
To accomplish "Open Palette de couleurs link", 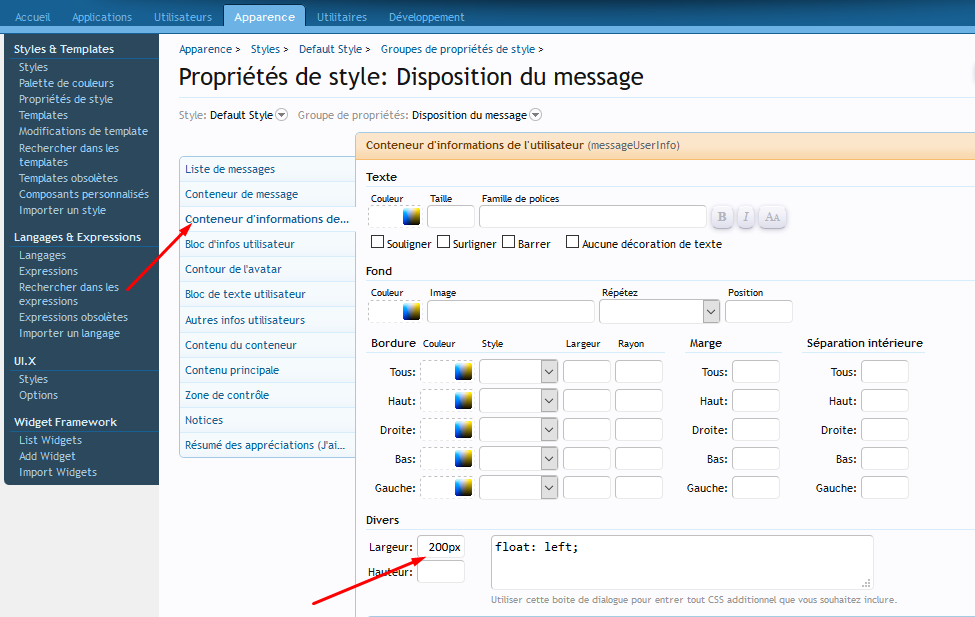I will point(66,83).
